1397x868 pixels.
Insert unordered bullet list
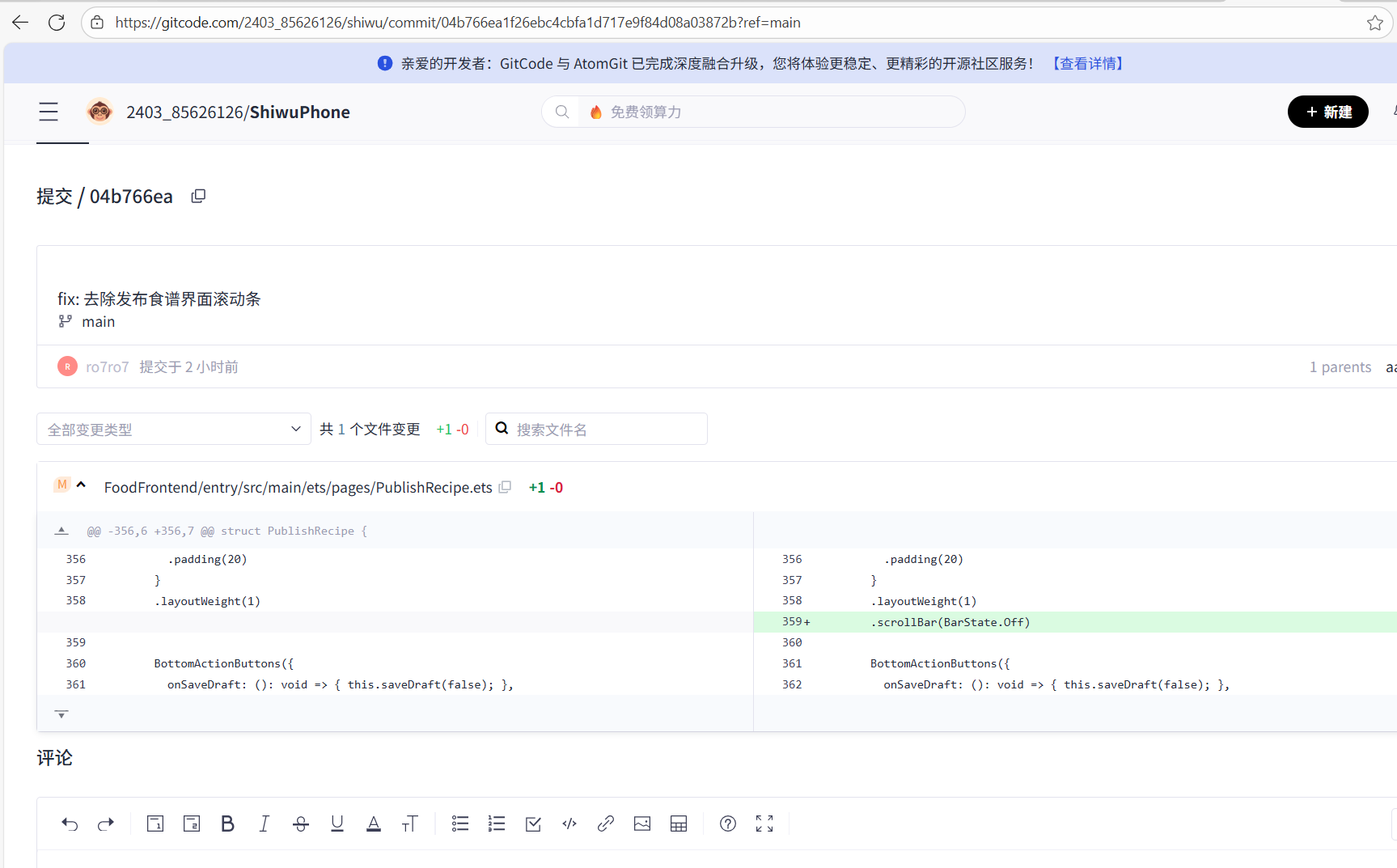point(460,824)
